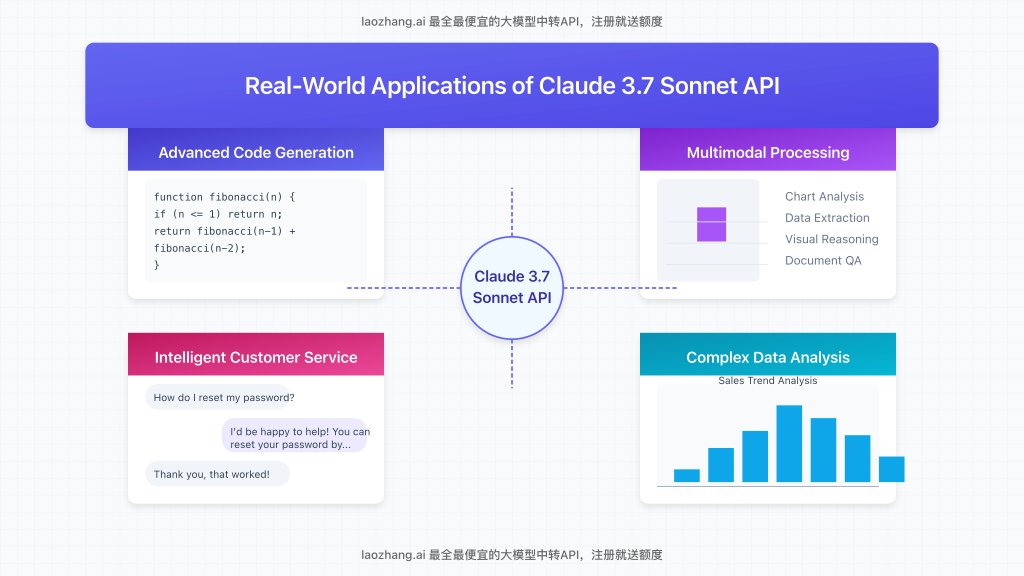The width and height of the screenshot is (1024, 576).
Task: Select the Advanced Code Generation card header
Action: coord(256,150)
